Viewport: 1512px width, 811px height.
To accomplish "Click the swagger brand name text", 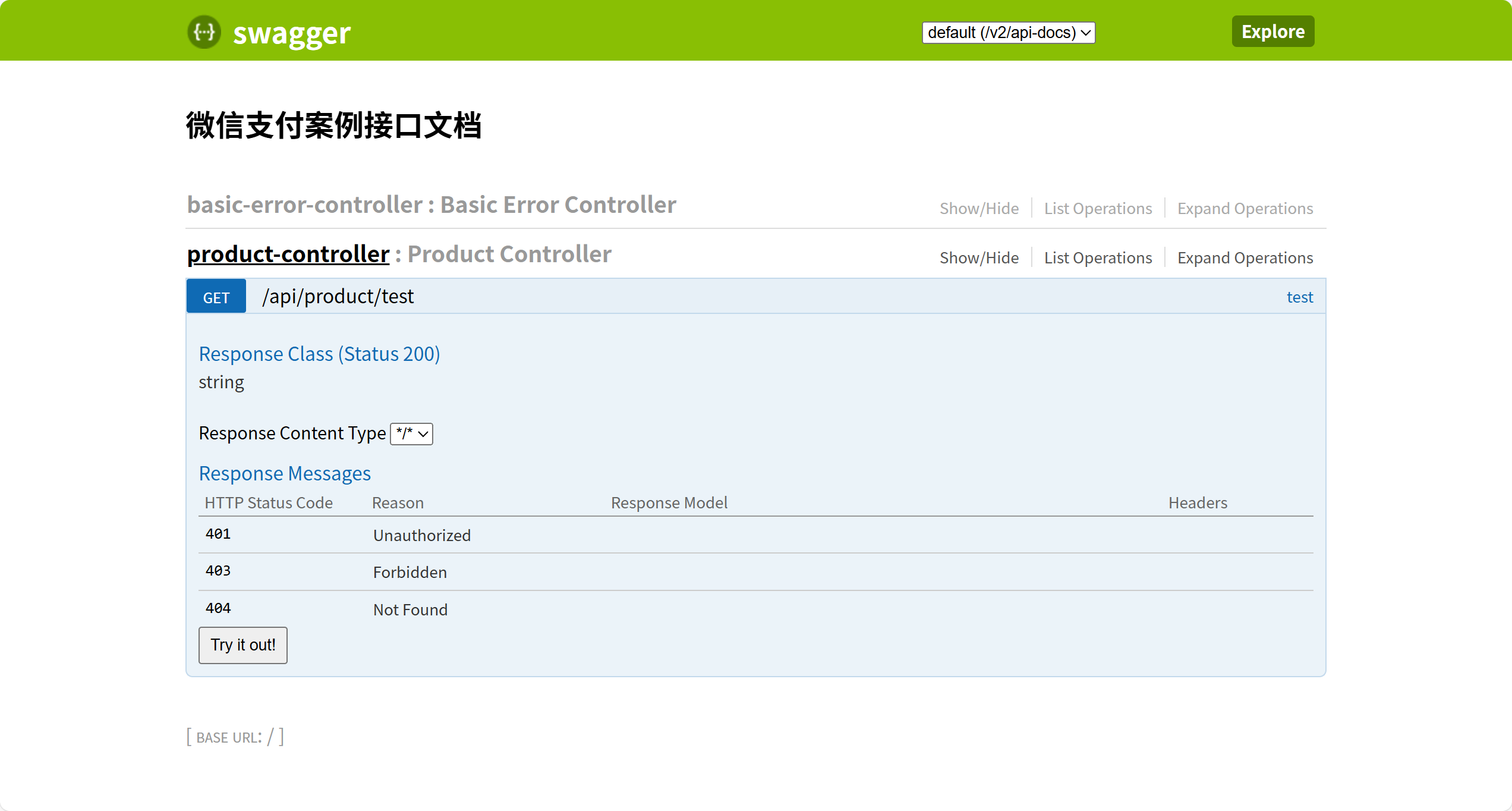I will pyautogui.click(x=291, y=33).
